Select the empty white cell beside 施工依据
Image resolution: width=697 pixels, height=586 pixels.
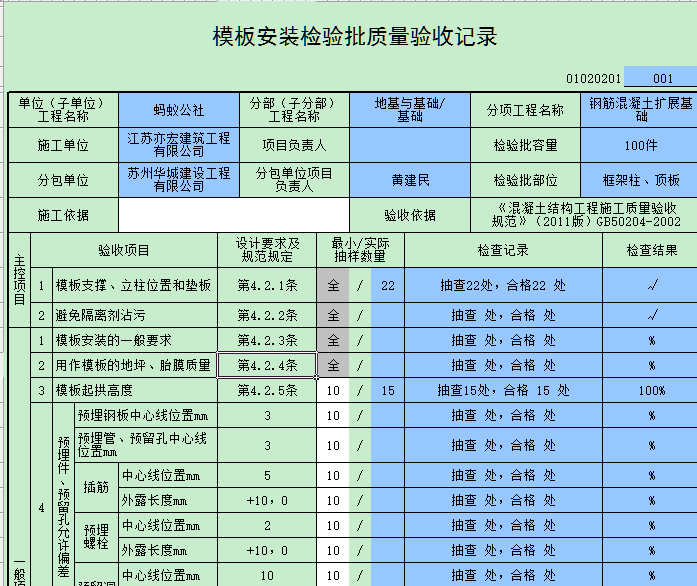(x=234, y=215)
